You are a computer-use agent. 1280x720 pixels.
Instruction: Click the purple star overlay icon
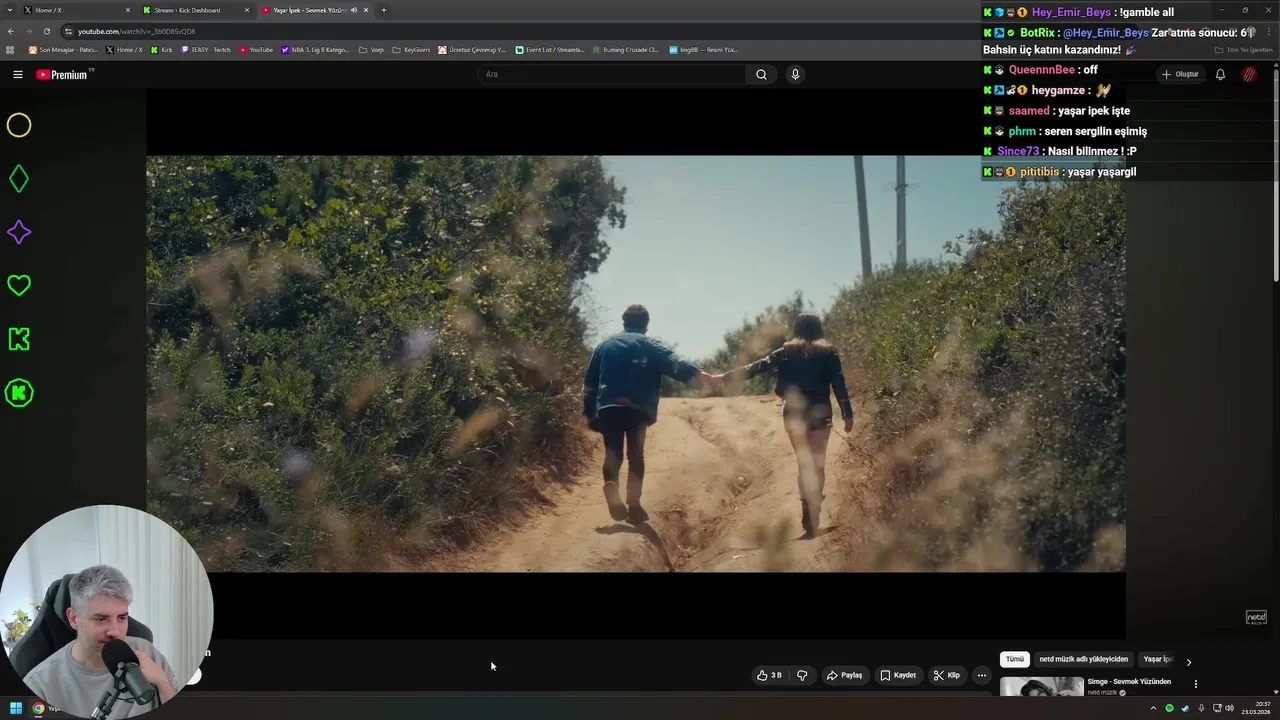coord(19,232)
